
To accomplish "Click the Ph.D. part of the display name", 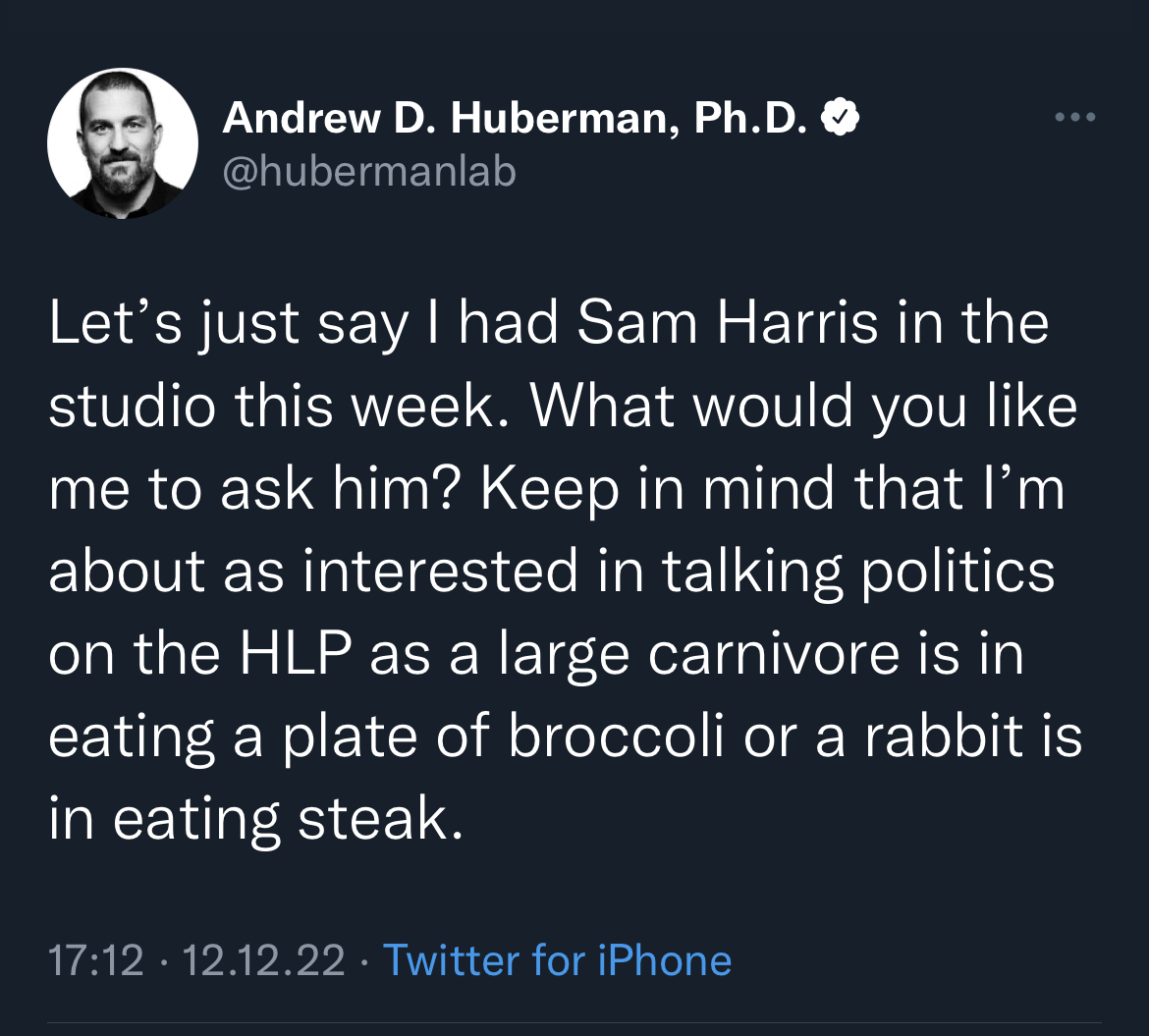I will 751,117.
